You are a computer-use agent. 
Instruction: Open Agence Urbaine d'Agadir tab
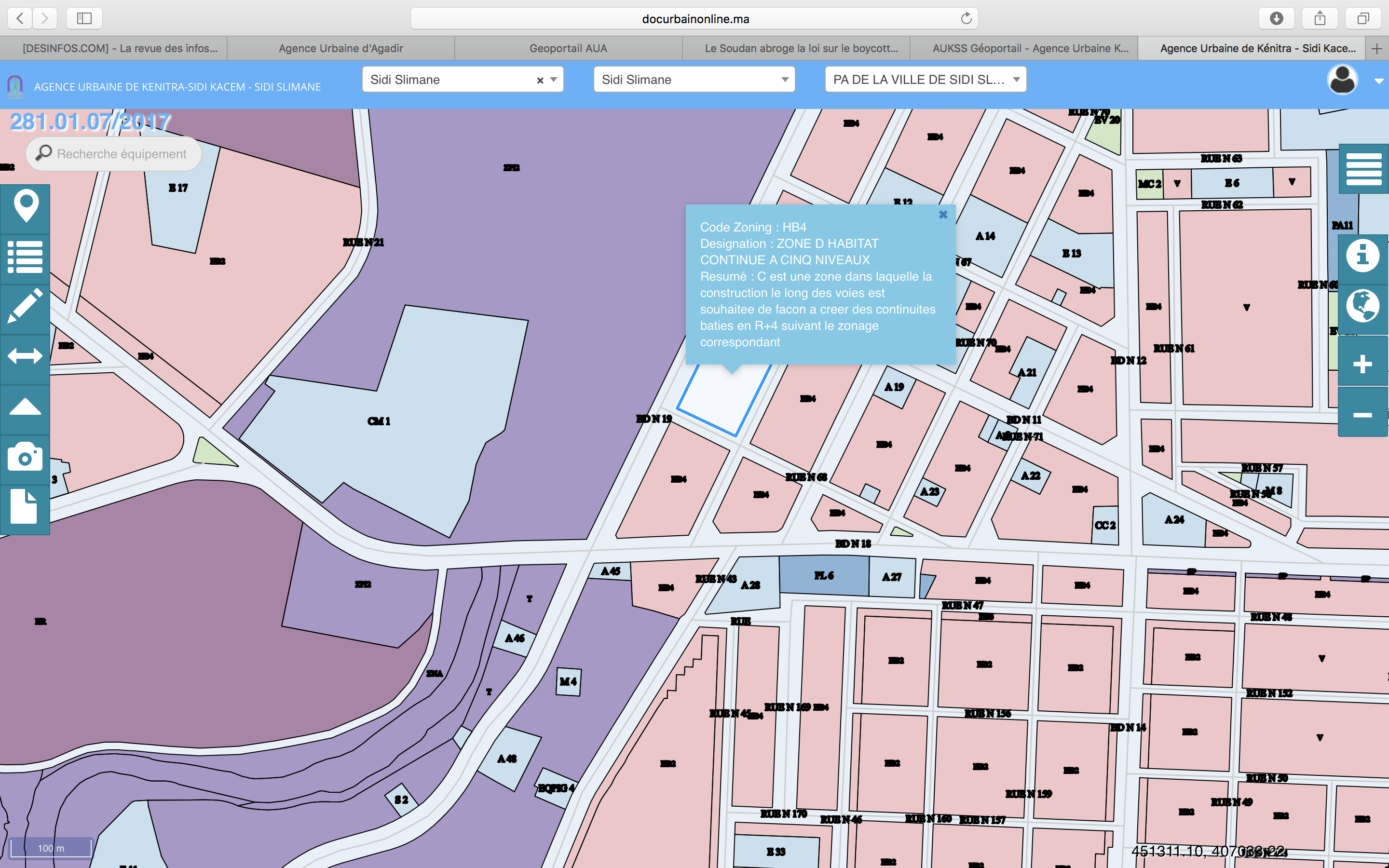coord(341,48)
